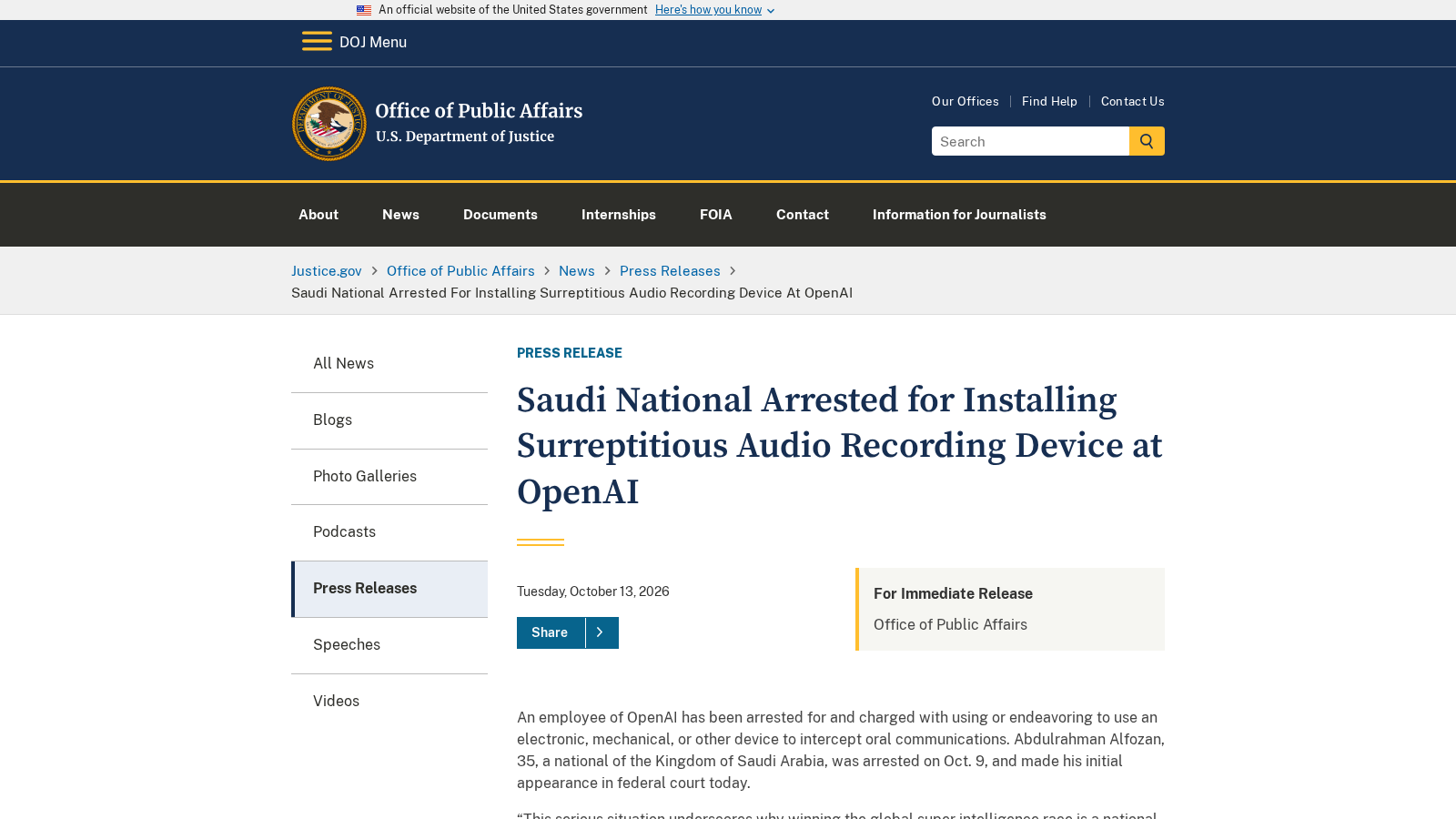The image size is (1456, 819).
Task: Click the DOJ Menu text label
Action: click(x=373, y=42)
